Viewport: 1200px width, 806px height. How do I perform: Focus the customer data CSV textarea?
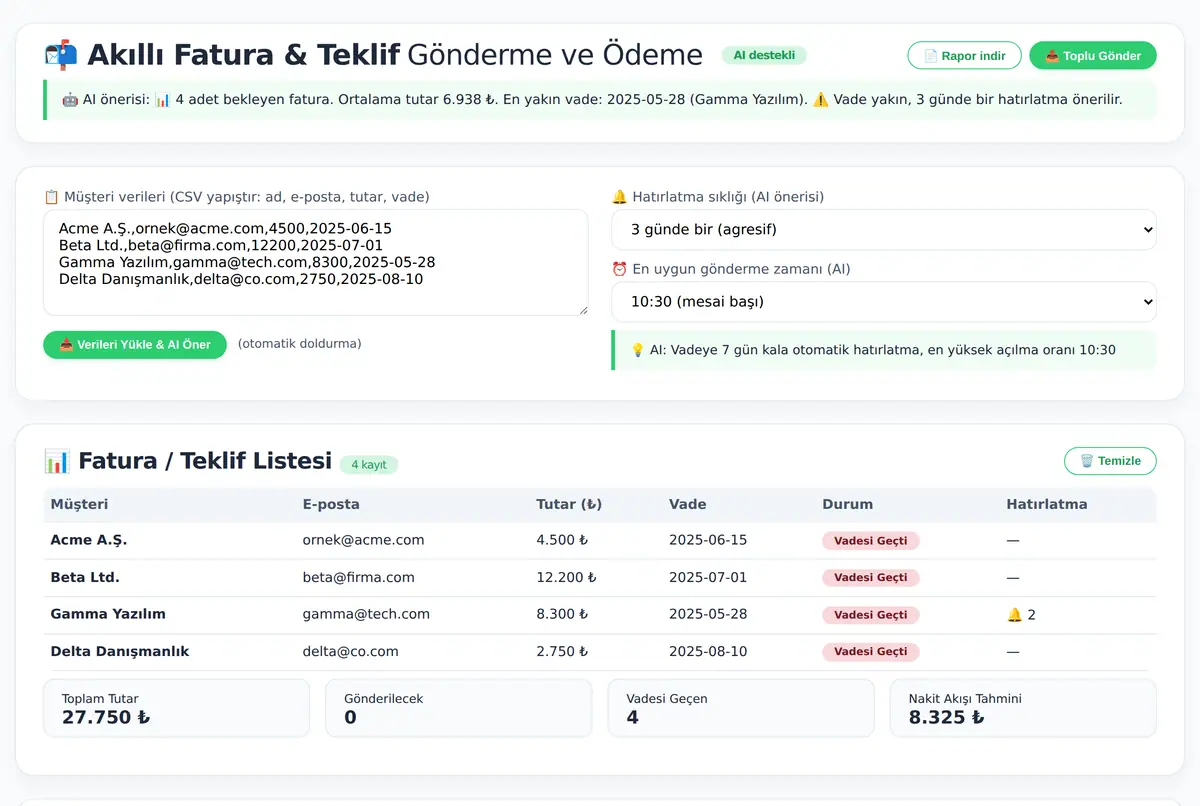[316, 262]
